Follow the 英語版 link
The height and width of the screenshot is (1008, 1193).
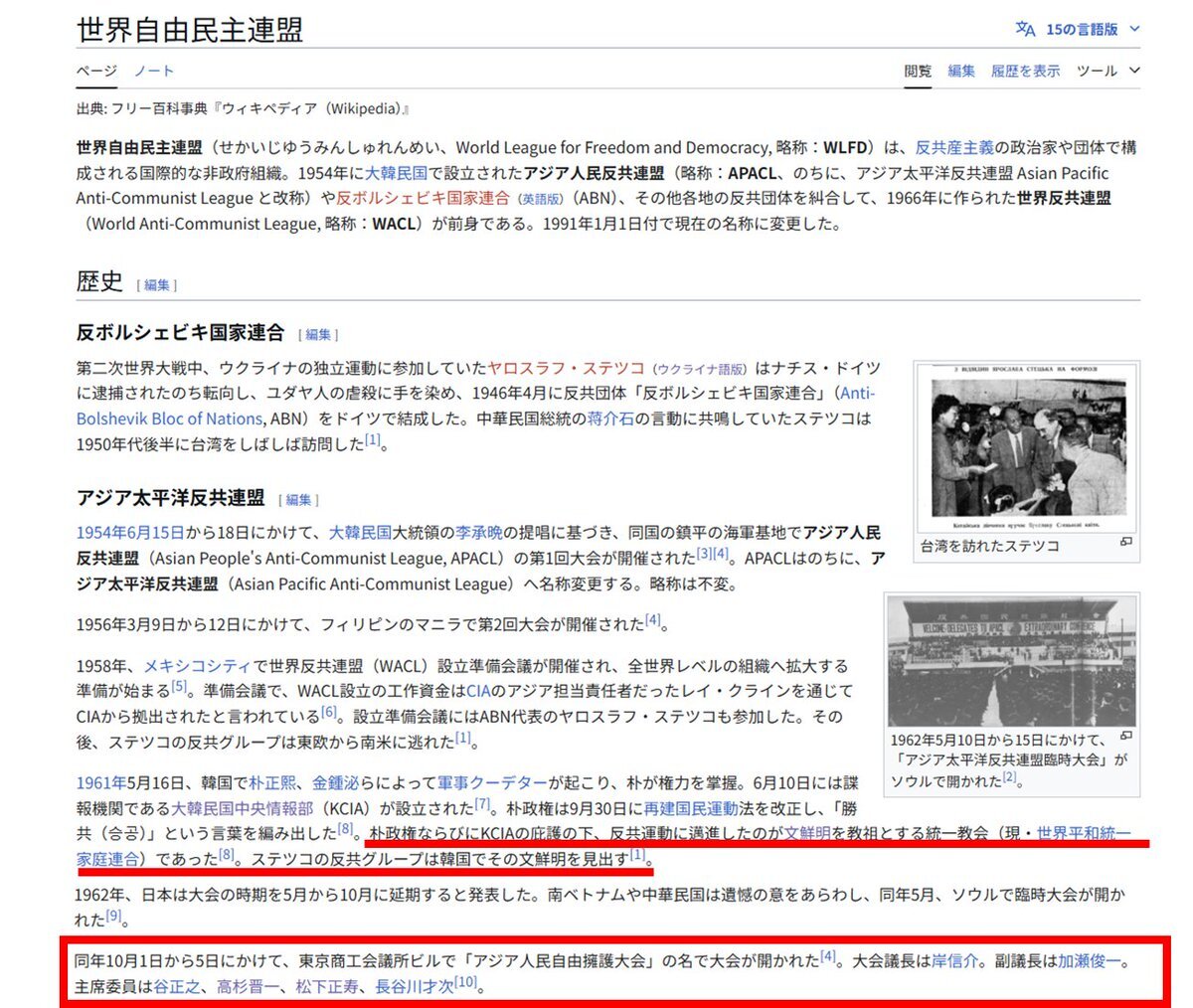541,199
